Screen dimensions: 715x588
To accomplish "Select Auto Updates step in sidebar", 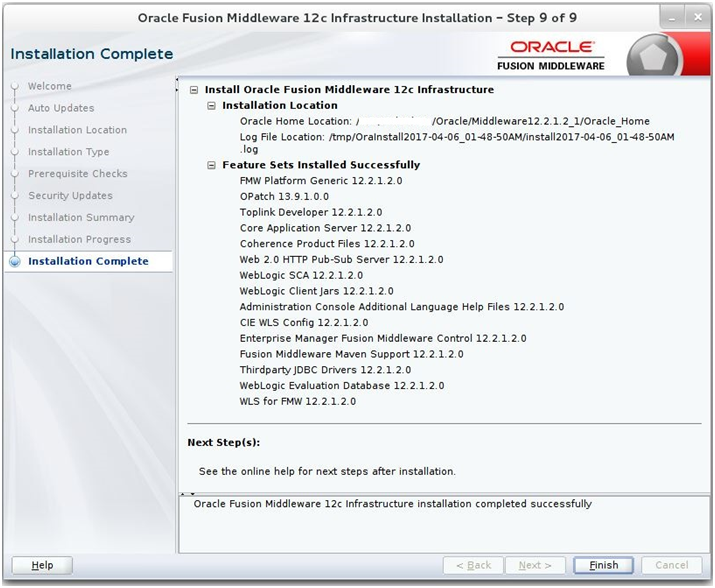I will coord(61,108).
